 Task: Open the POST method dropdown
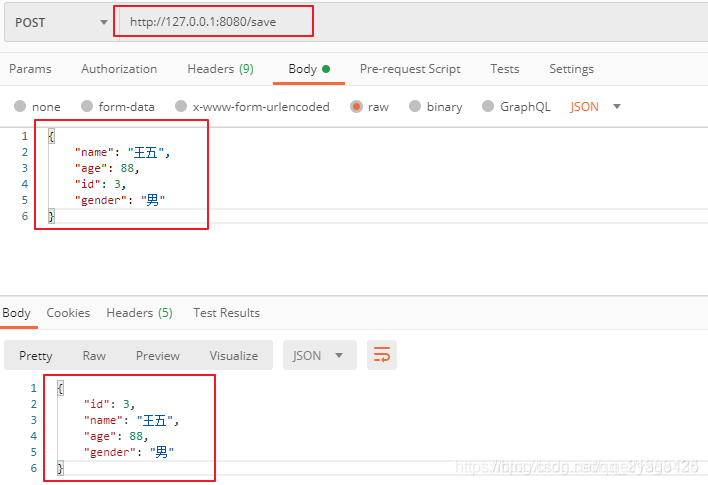tap(61, 22)
